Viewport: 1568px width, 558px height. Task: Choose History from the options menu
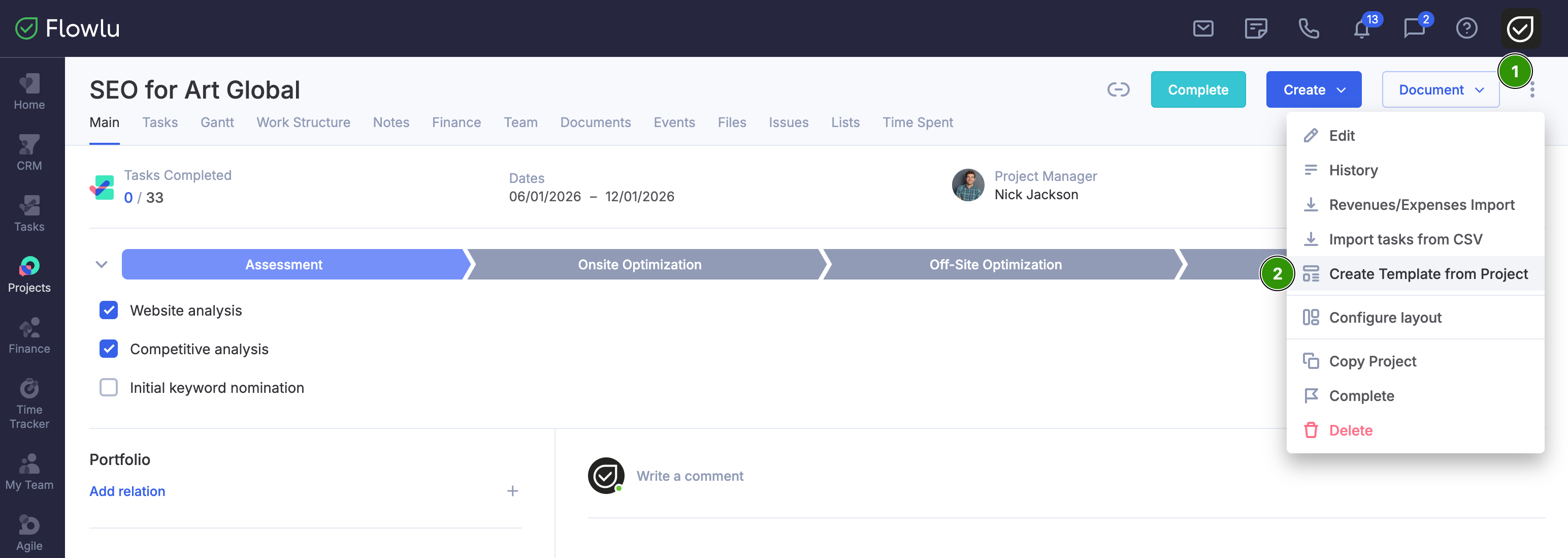click(1415, 170)
